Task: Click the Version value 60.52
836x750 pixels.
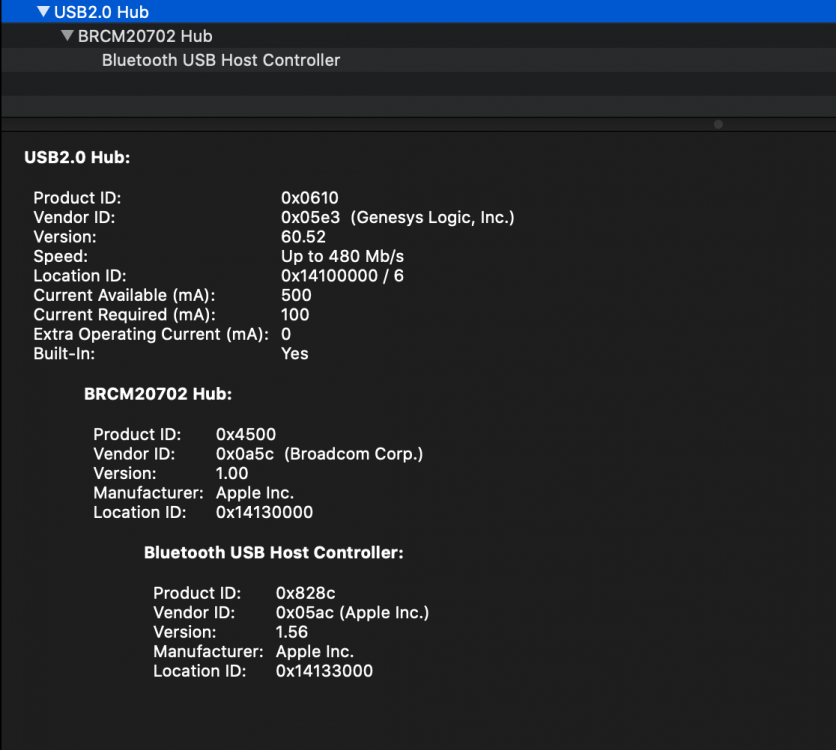Action: (303, 237)
